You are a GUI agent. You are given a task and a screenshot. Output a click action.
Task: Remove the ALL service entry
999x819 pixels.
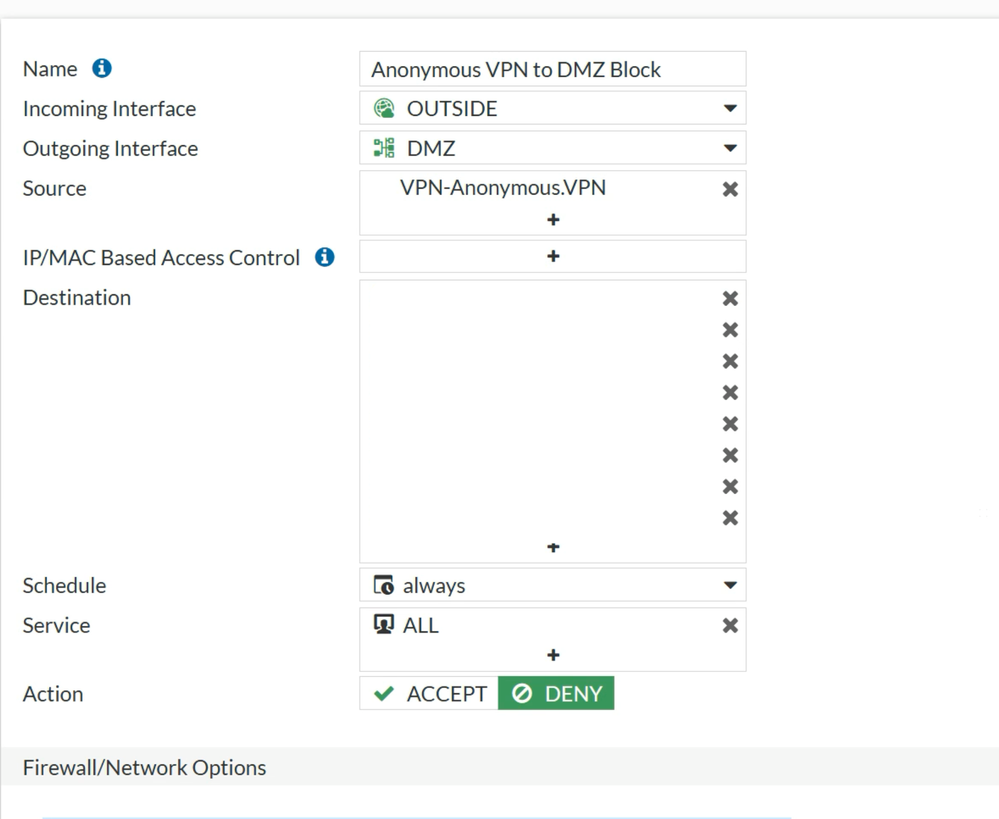coord(730,625)
